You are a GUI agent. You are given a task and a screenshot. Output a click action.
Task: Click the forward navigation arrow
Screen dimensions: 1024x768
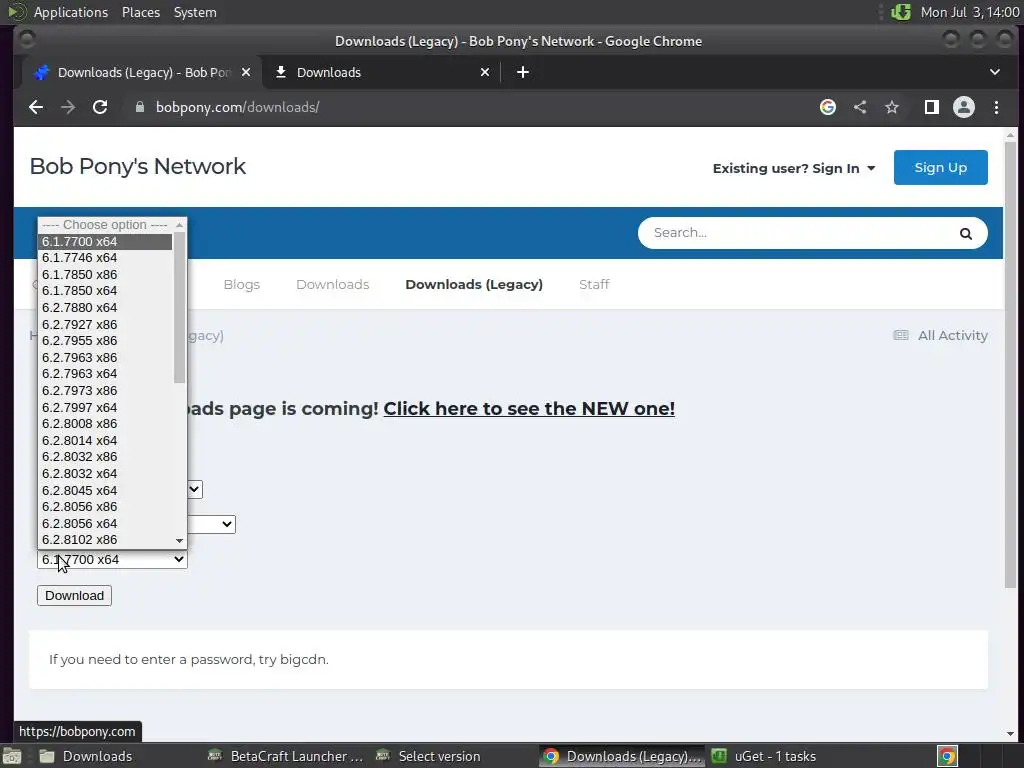coord(68,107)
